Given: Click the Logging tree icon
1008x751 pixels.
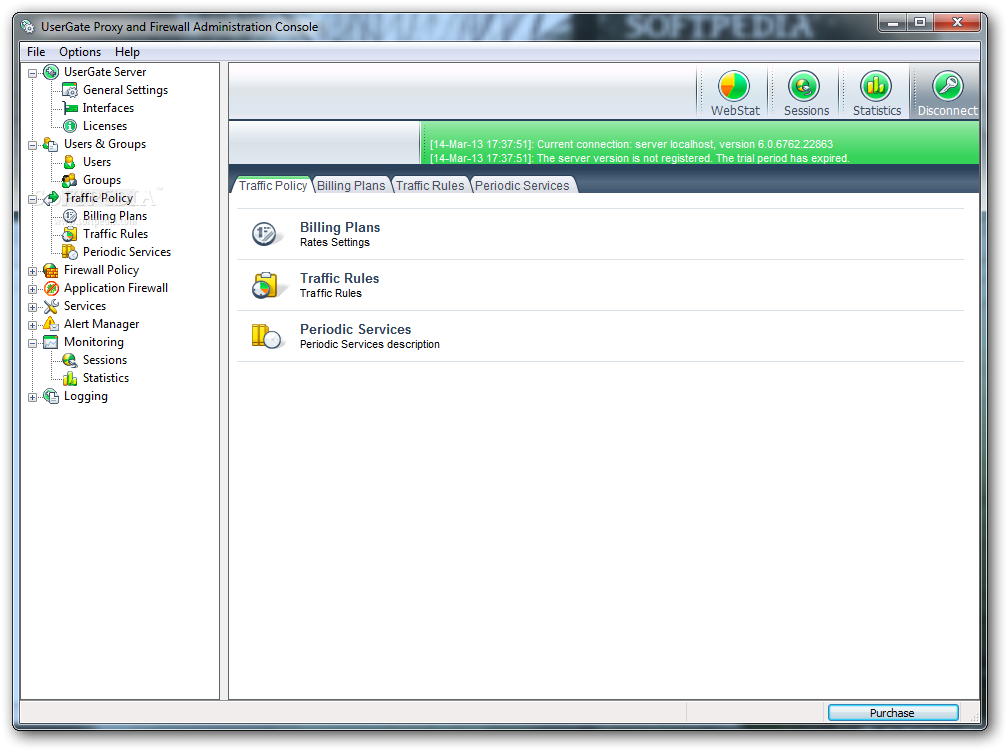Looking at the screenshot, I should [51, 396].
